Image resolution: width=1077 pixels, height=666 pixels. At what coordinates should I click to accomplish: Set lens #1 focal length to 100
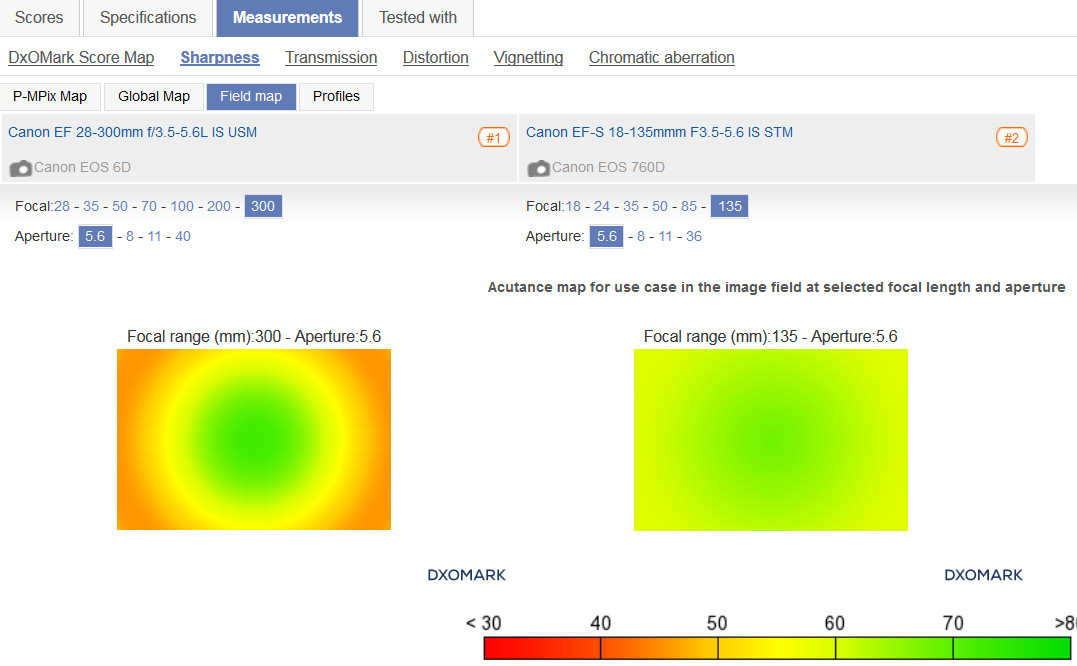coord(182,206)
